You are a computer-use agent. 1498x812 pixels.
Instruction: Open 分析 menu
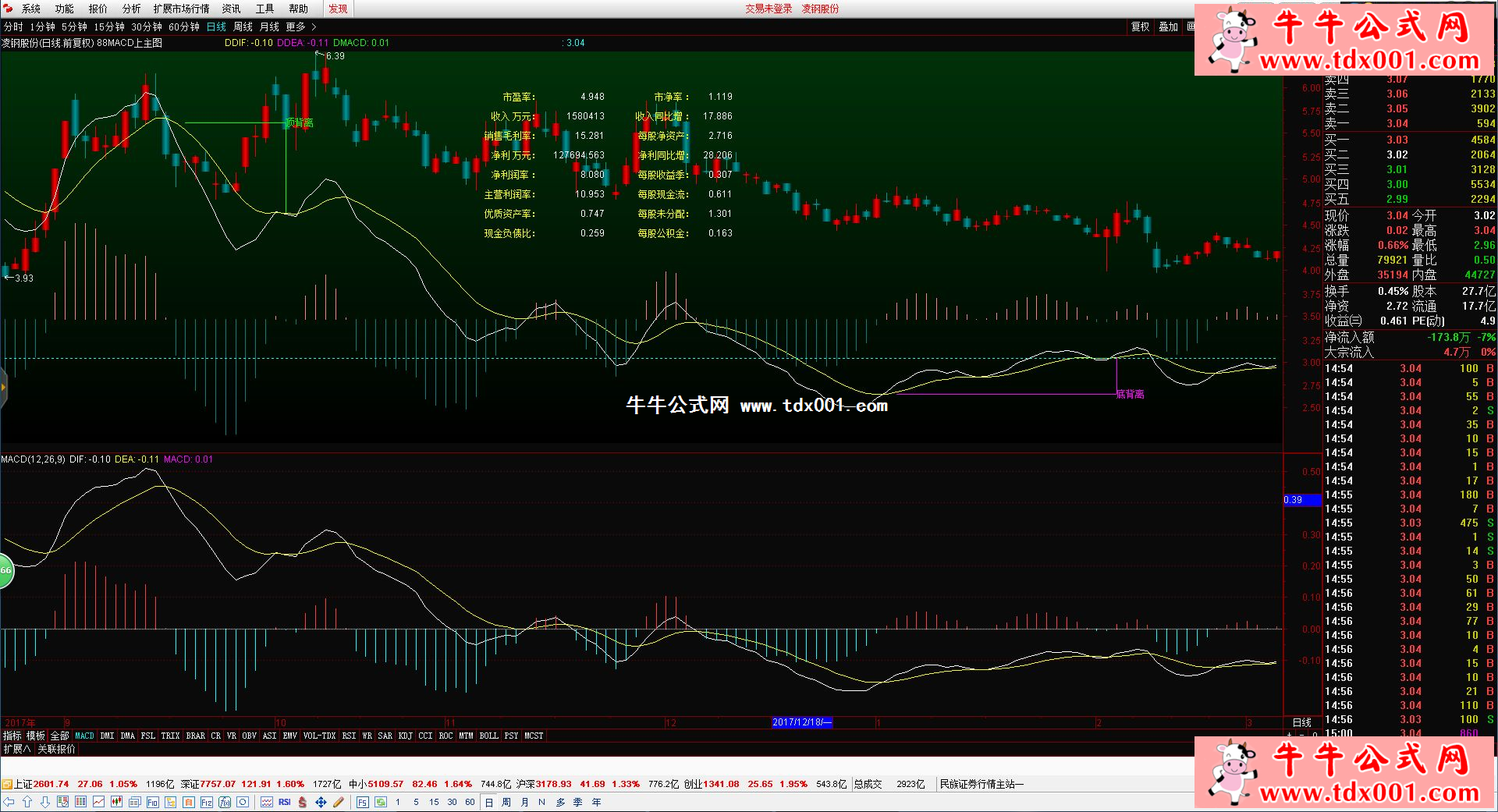[131, 9]
